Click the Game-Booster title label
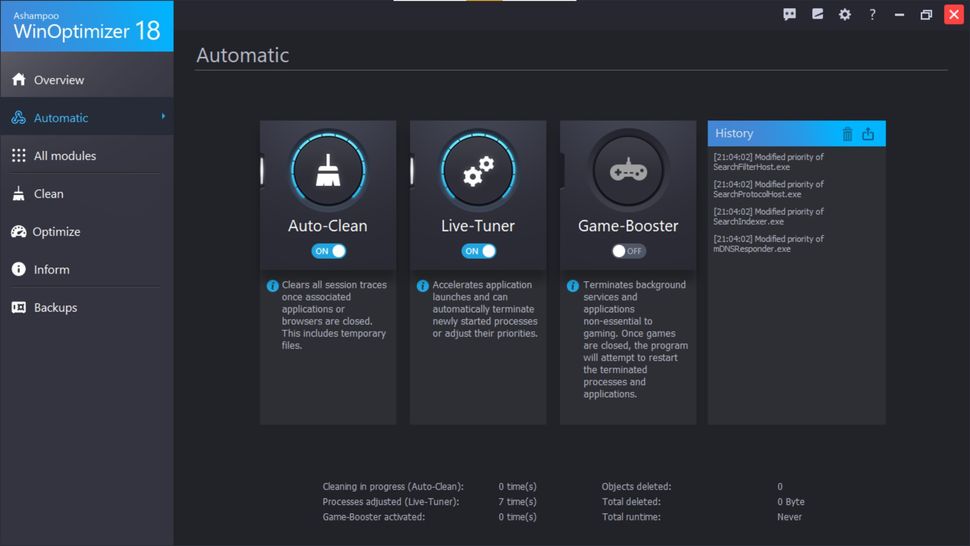 628,226
